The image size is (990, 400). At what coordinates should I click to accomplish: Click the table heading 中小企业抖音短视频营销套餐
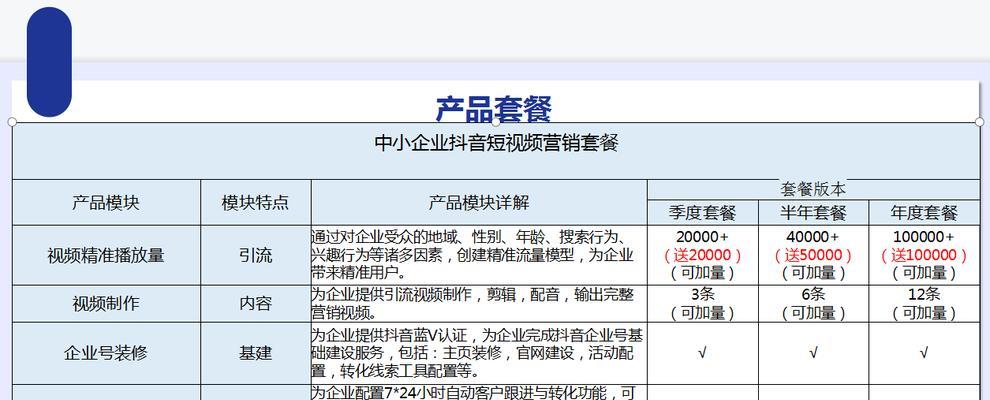(496, 143)
